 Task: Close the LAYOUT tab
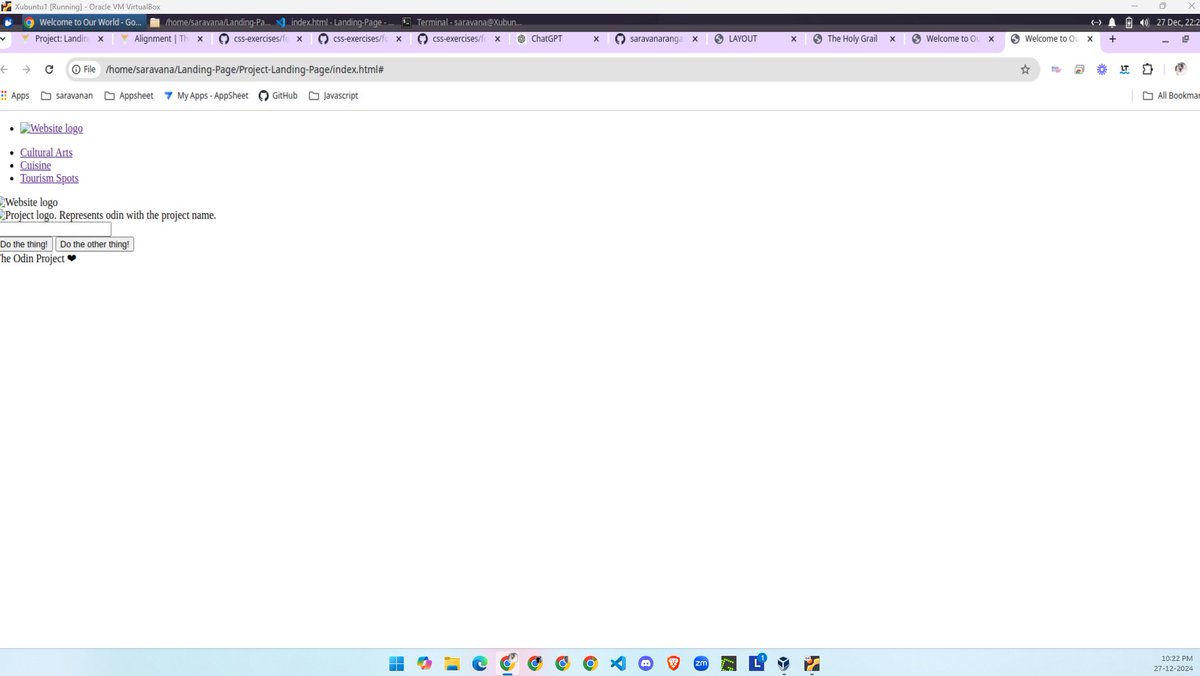[x=794, y=39]
